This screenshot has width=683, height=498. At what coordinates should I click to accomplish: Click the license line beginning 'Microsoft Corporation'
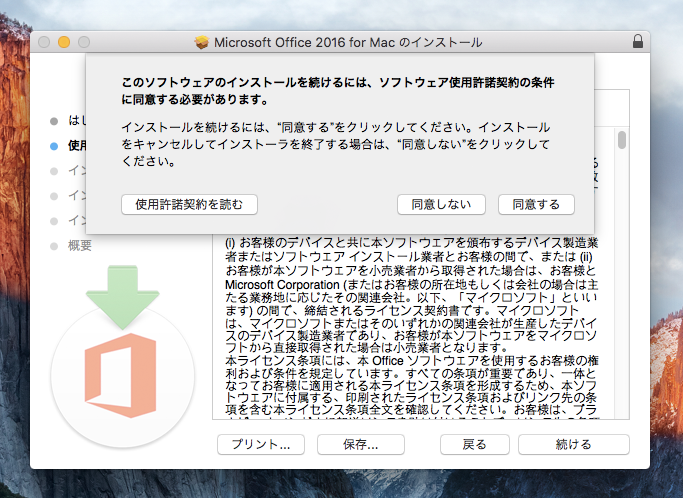[x=412, y=285]
